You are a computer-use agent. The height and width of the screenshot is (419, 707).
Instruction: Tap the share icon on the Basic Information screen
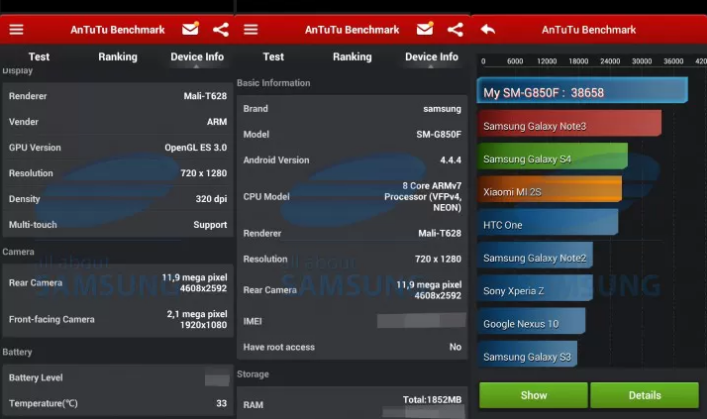point(455,29)
